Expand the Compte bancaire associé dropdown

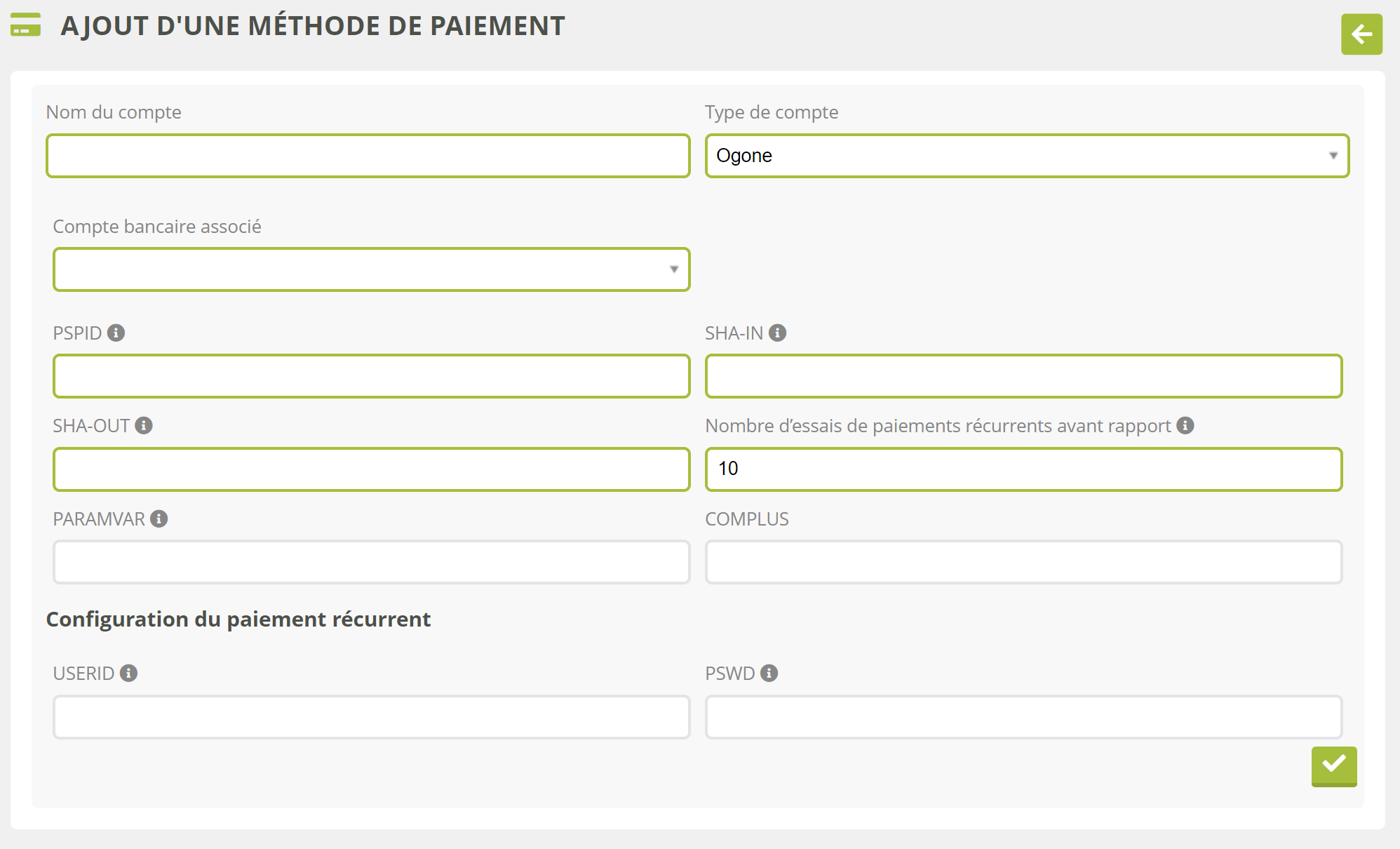click(x=371, y=269)
